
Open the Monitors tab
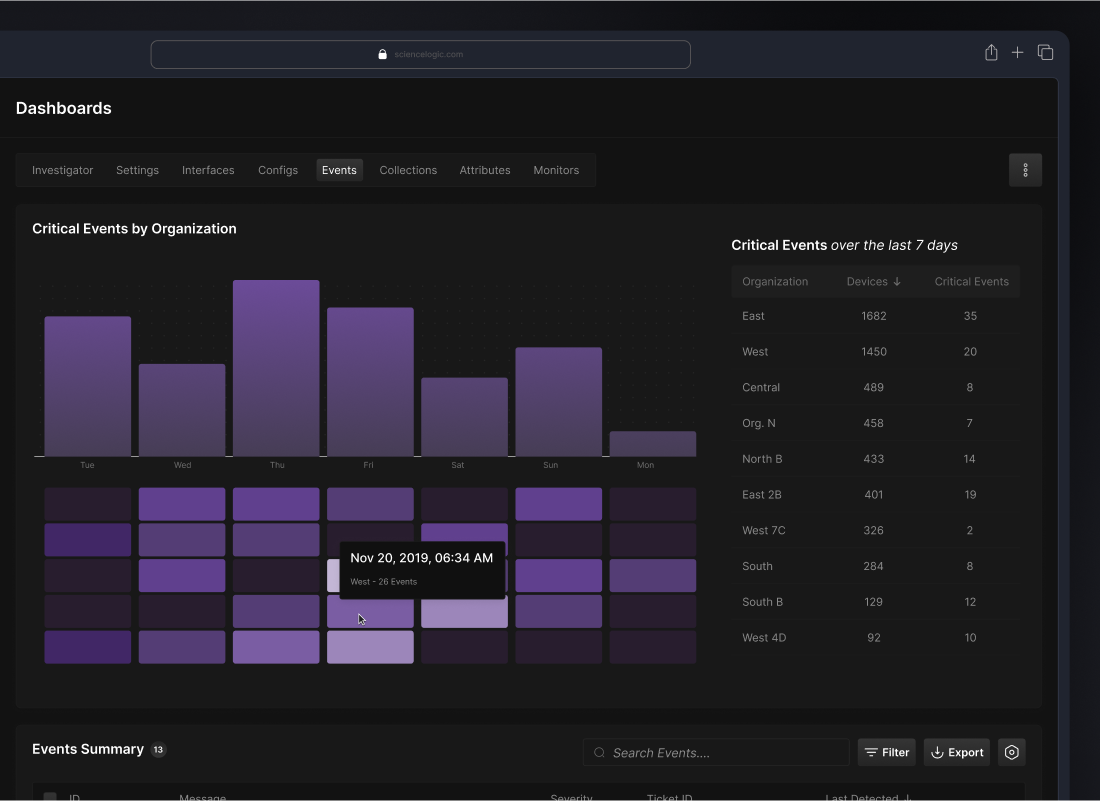556,170
